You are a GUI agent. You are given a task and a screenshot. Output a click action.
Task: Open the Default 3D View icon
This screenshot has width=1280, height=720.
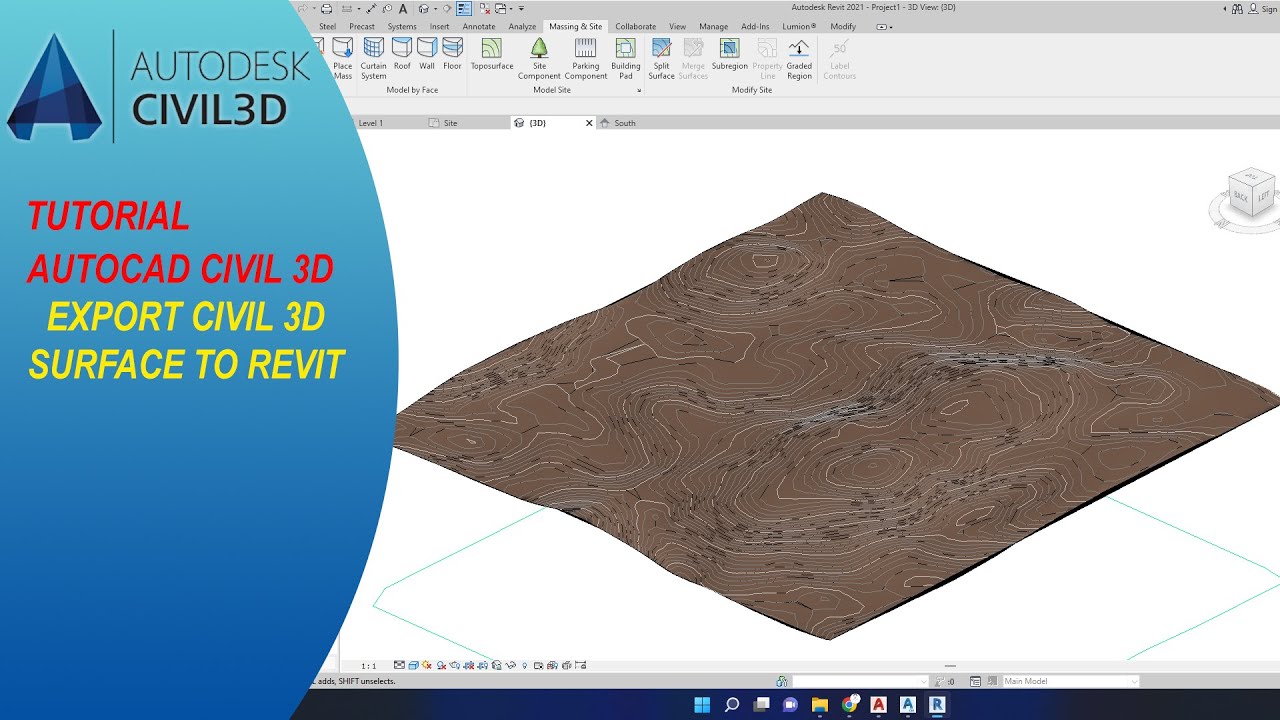pos(424,8)
